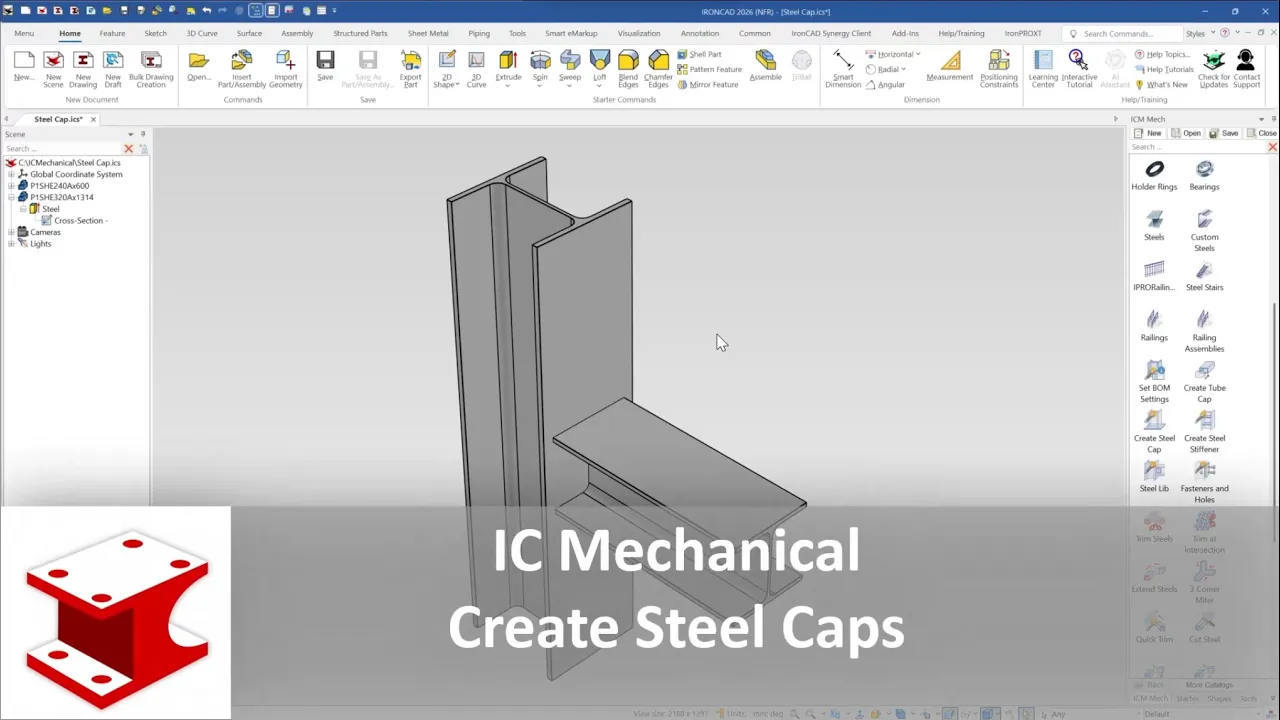Click the Scene panel search field
This screenshot has height=720, width=1280.
pyautogui.click(x=62, y=148)
